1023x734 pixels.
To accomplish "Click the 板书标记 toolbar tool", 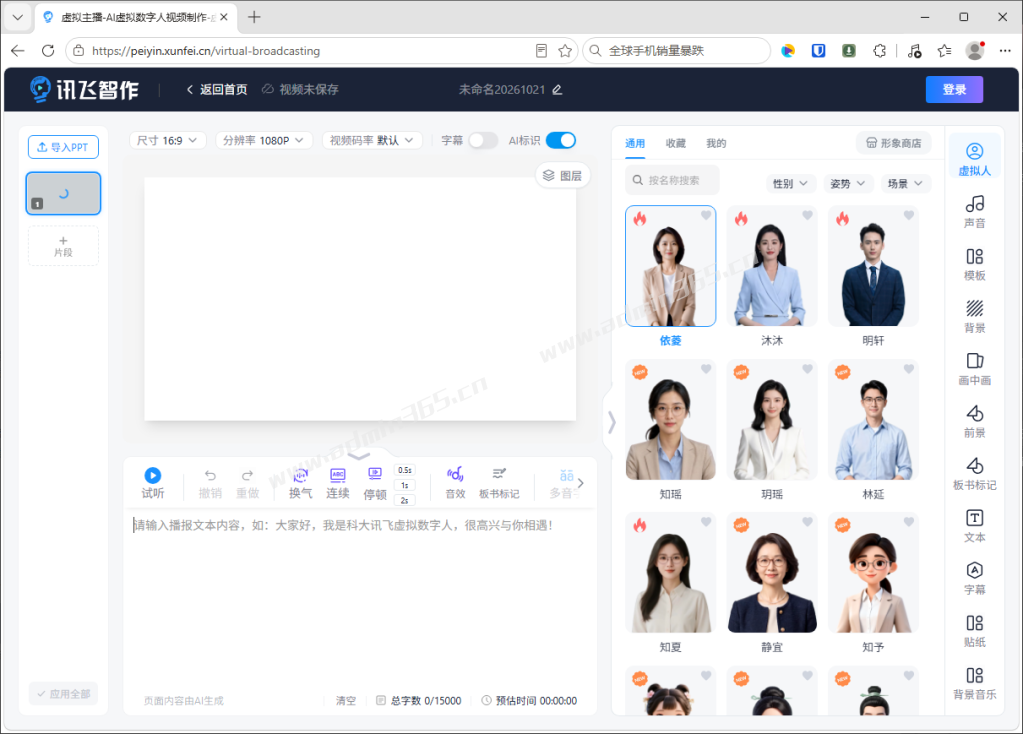I will (x=499, y=483).
